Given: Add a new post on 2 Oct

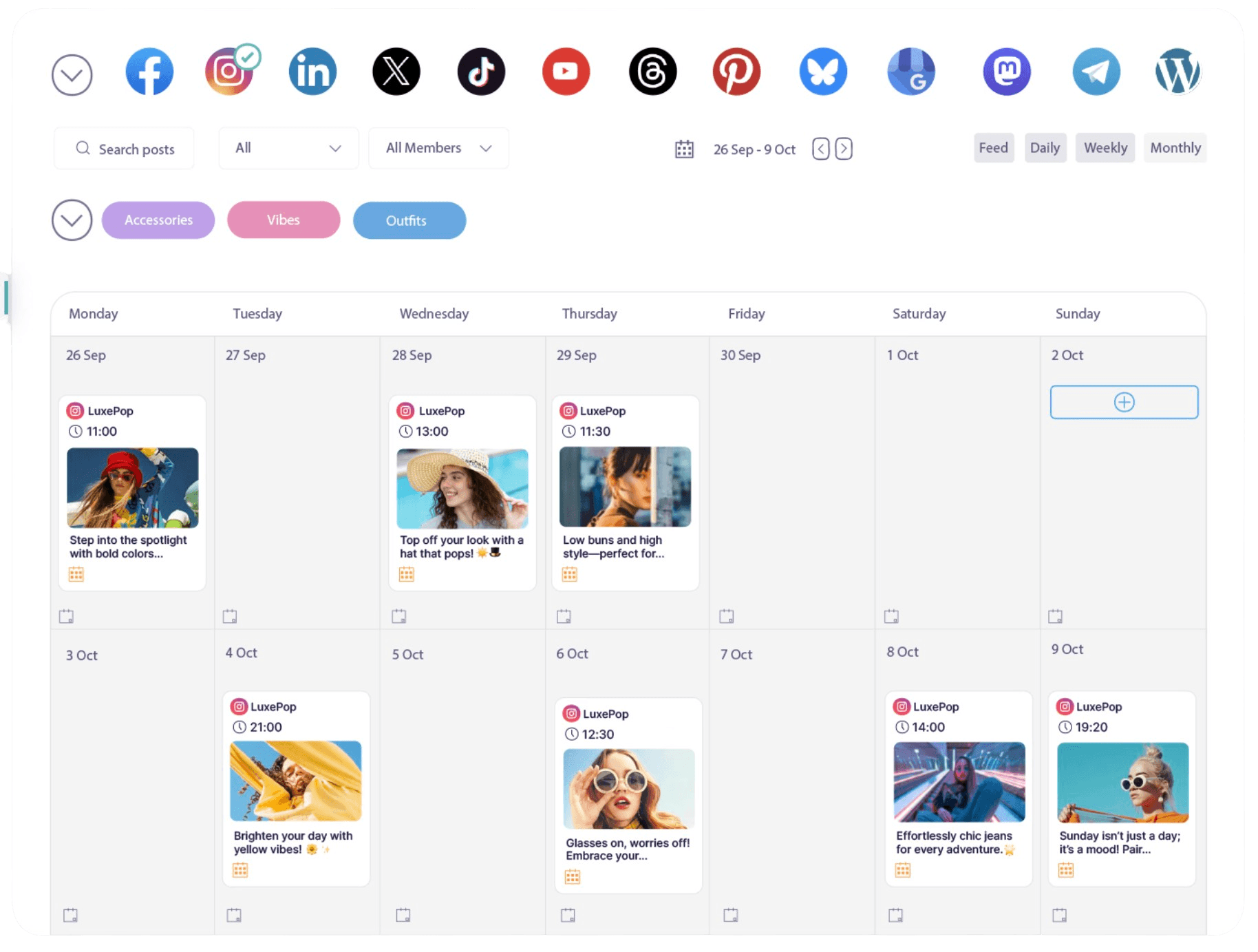Looking at the screenshot, I should tap(1124, 402).
